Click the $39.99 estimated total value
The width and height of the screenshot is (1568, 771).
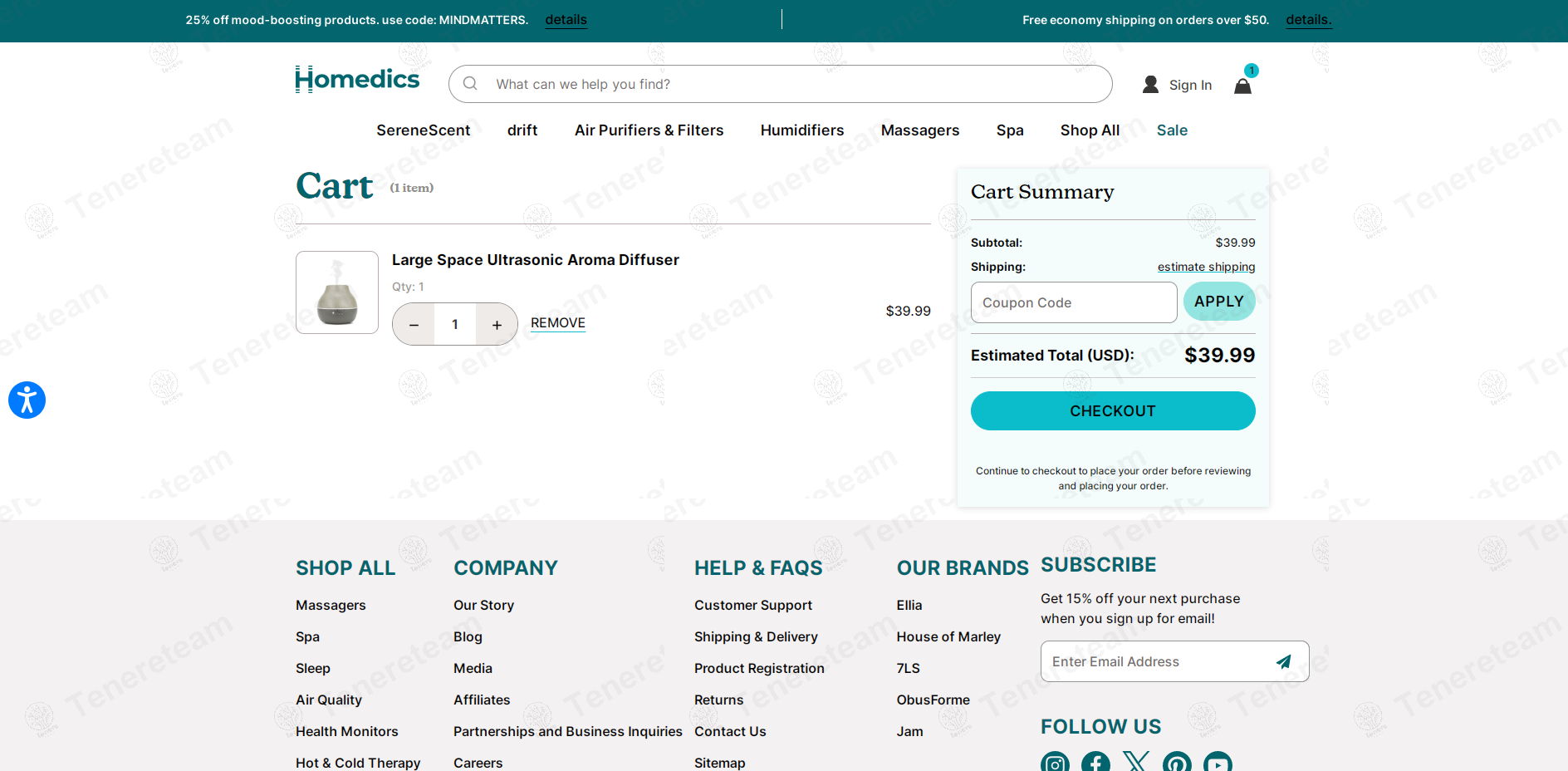point(1219,355)
